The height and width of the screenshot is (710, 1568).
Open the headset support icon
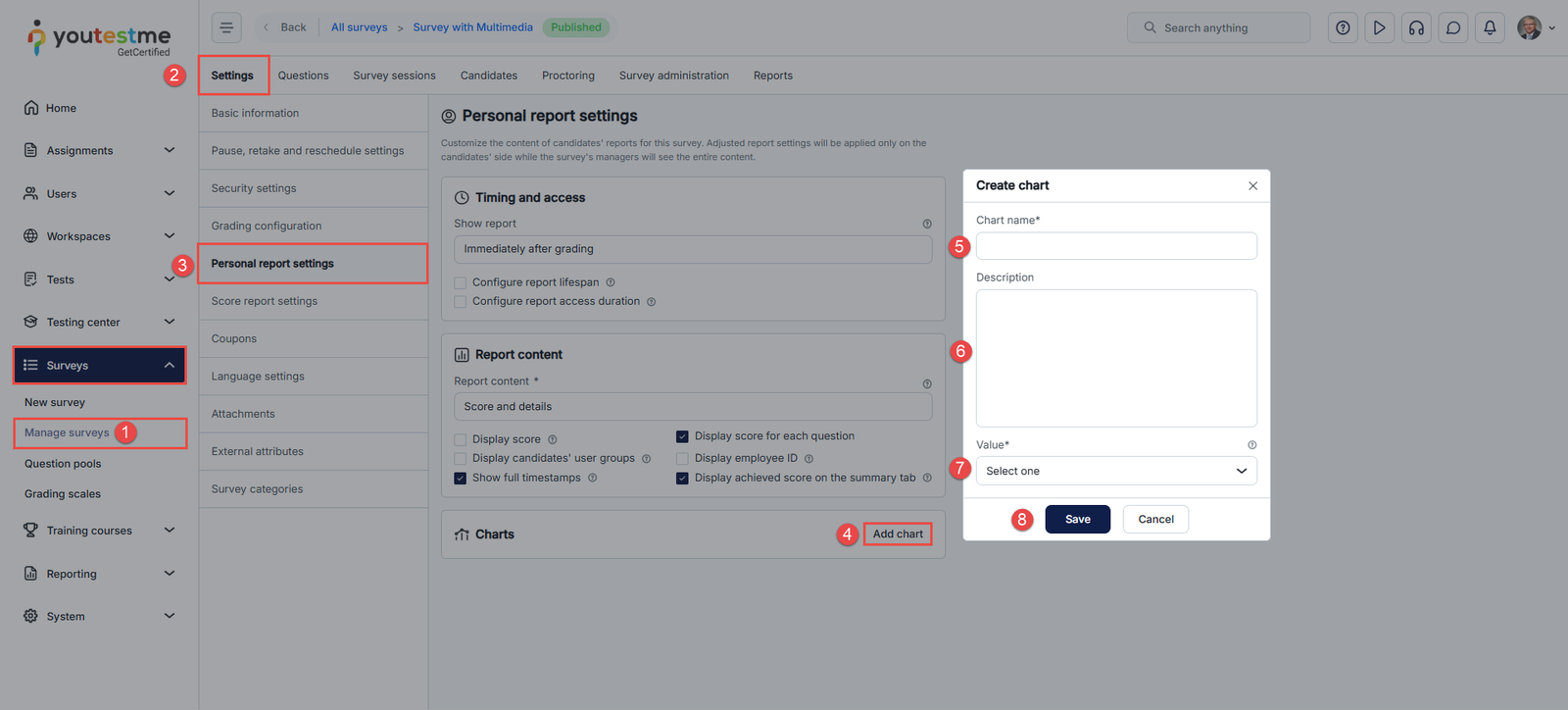point(1416,27)
